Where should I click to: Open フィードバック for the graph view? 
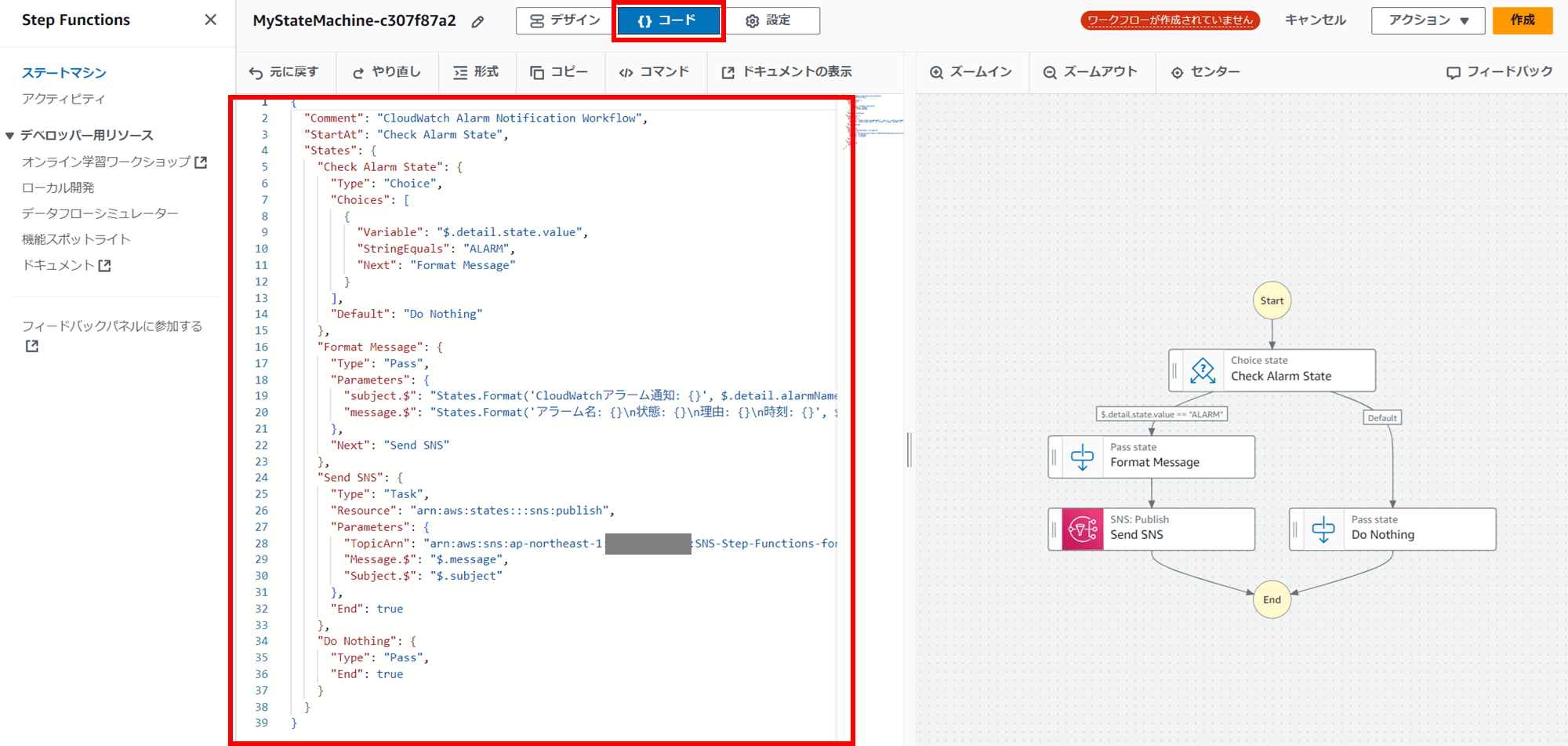tap(1499, 72)
